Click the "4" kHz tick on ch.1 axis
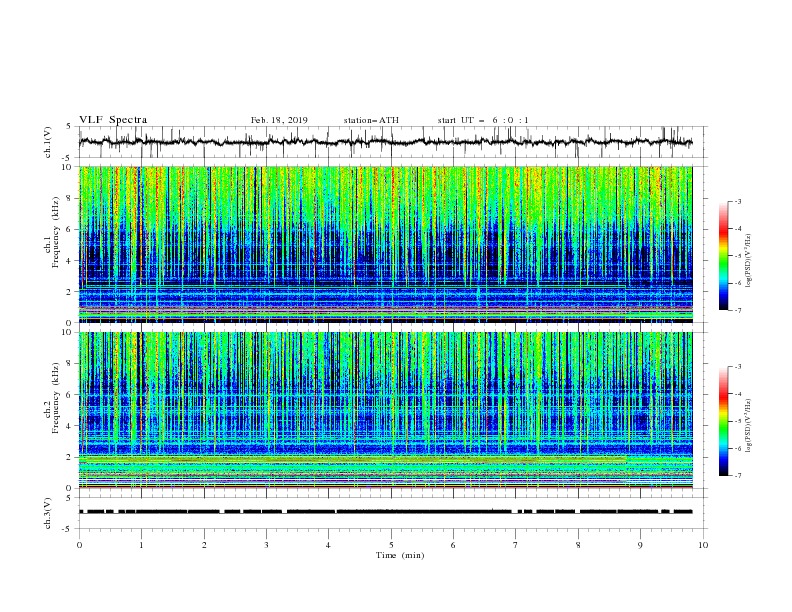 coord(70,261)
